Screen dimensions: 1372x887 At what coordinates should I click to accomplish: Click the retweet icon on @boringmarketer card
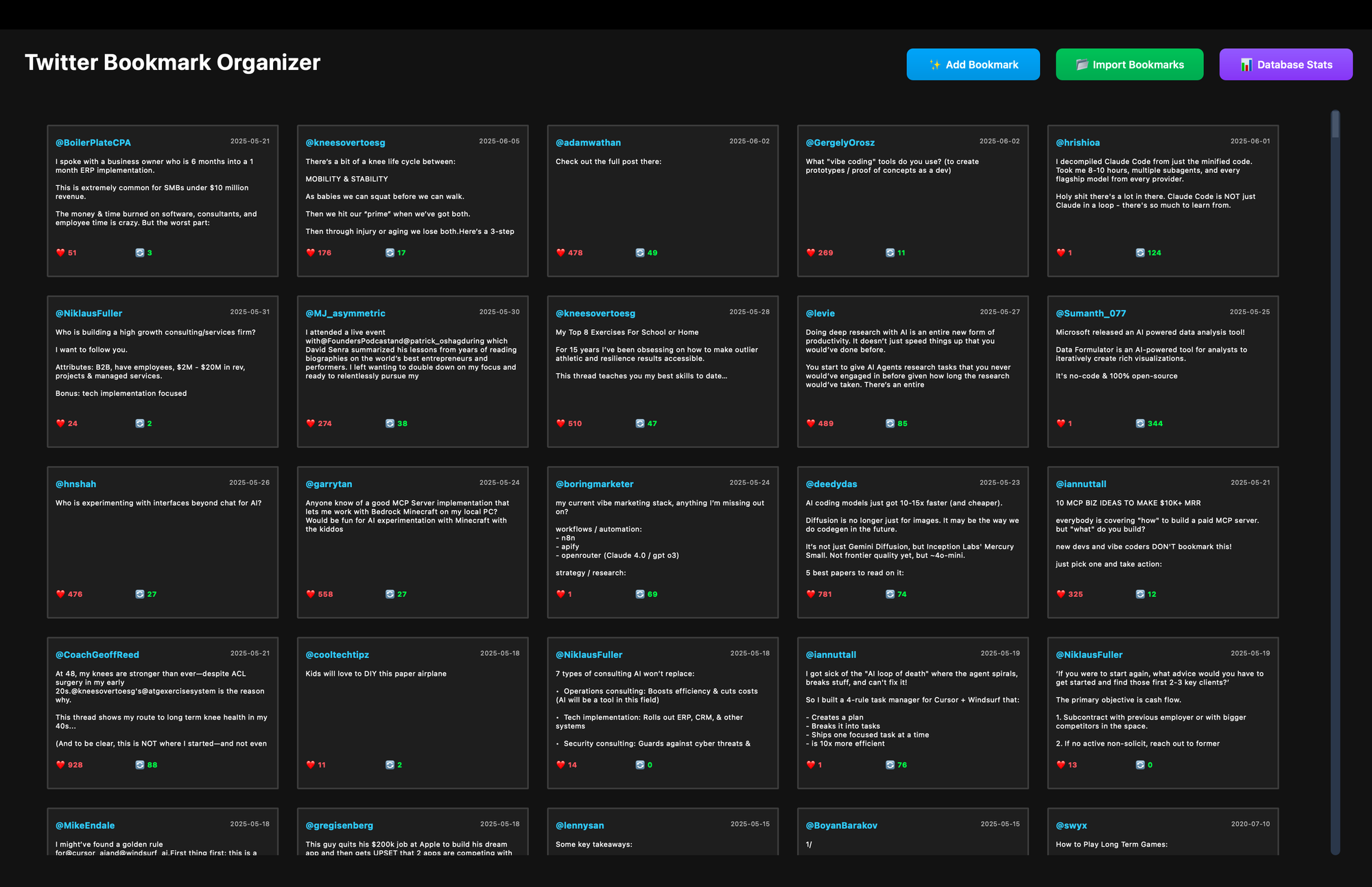640,594
